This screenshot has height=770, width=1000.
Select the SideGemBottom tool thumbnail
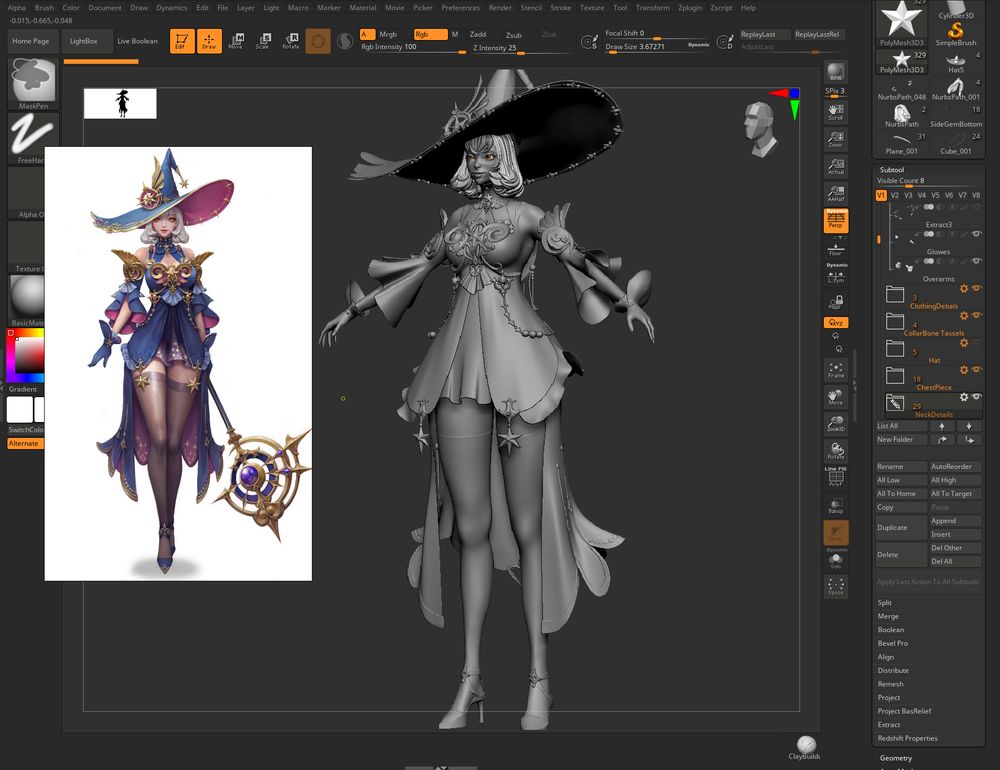pos(955,117)
